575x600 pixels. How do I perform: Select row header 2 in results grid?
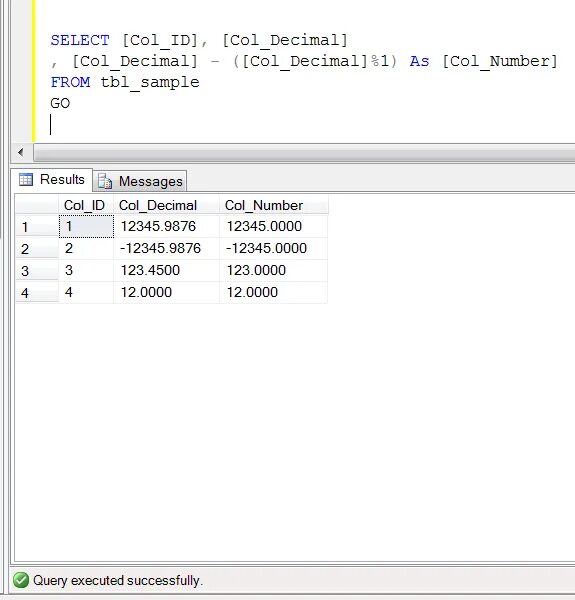point(37,249)
